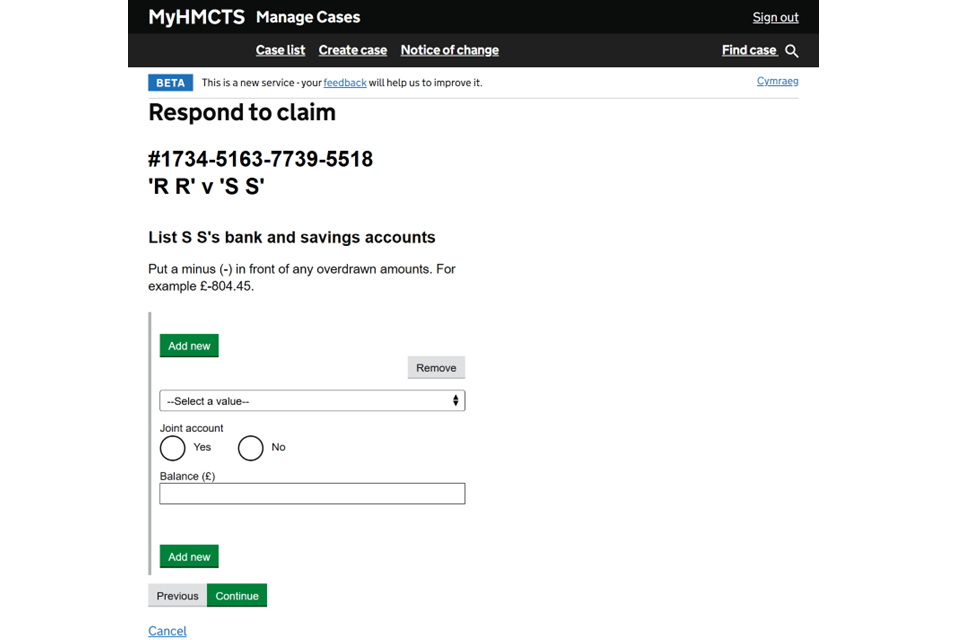Click the Balance (£) input field
960x640 pixels.
point(312,493)
